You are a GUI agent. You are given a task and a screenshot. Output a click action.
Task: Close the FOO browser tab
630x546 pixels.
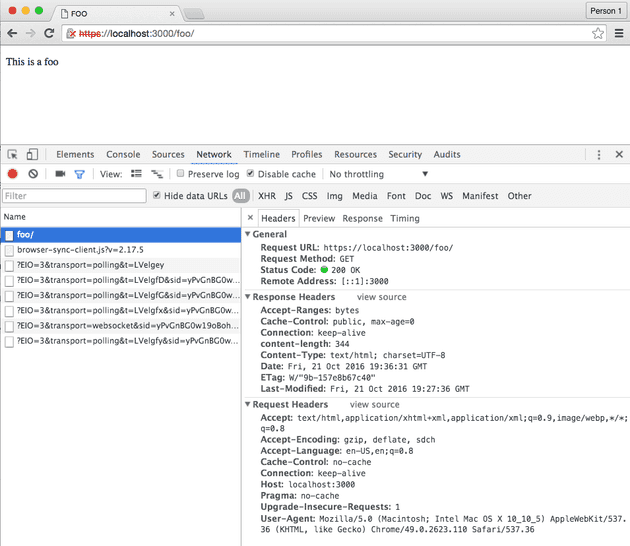coord(172,14)
